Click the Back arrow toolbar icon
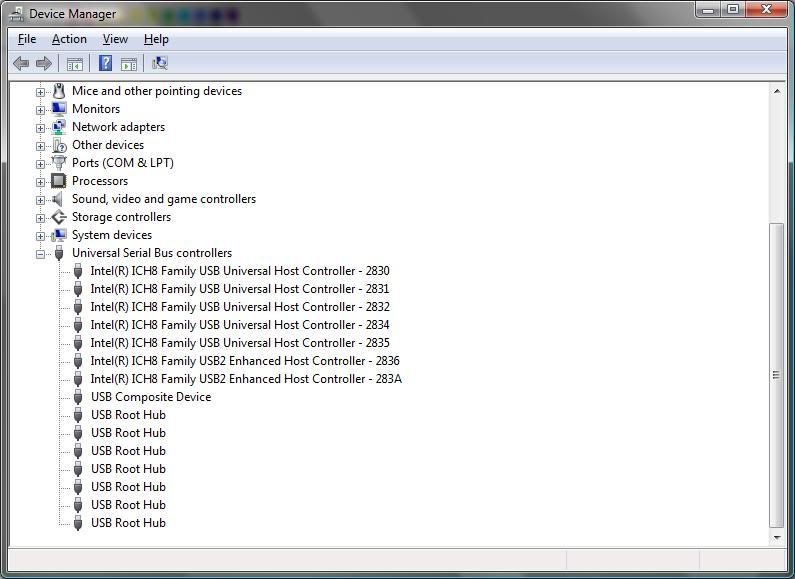 click(x=21, y=63)
